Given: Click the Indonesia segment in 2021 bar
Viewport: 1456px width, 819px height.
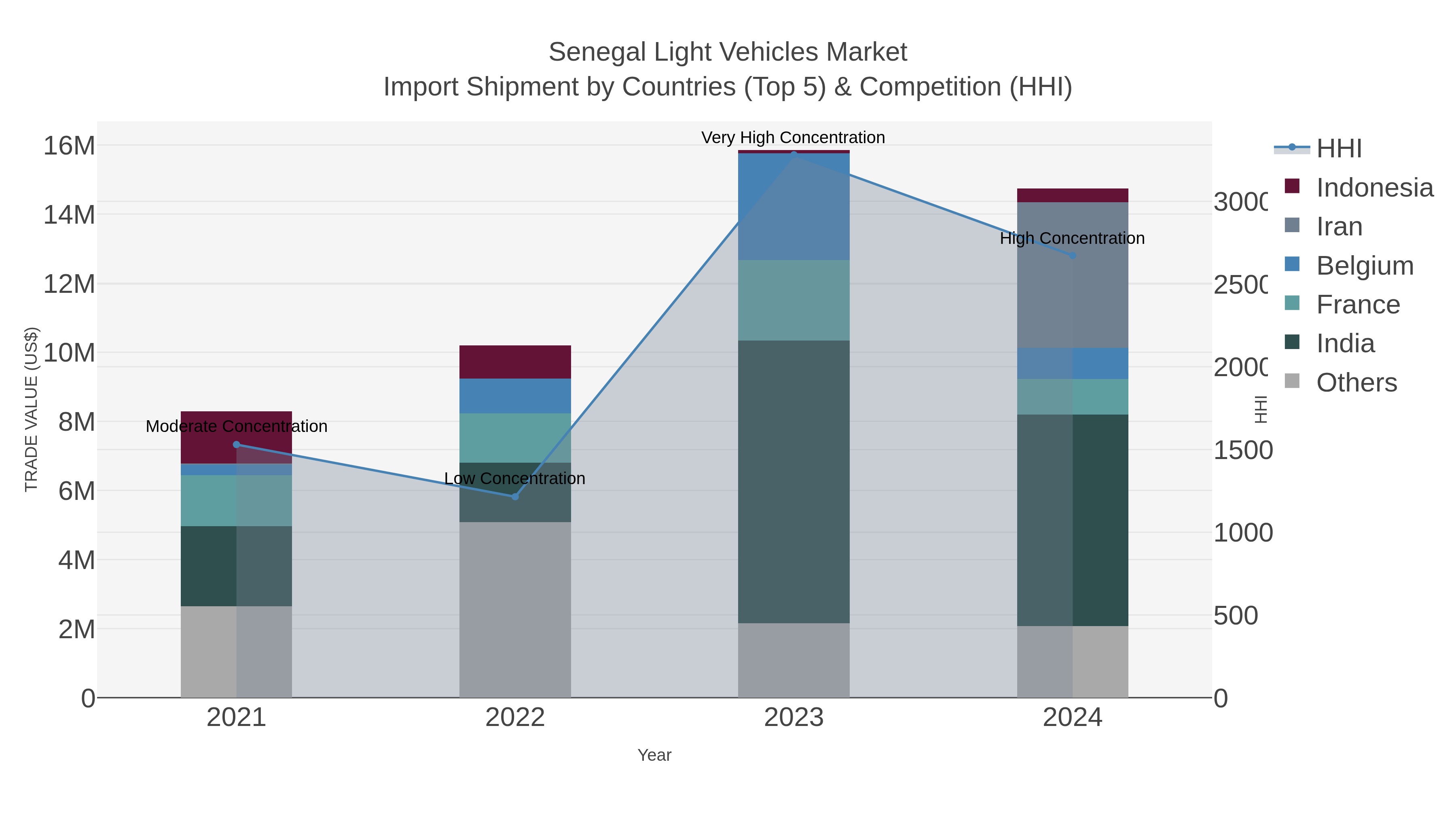Looking at the screenshot, I should pyautogui.click(x=236, y=438).
